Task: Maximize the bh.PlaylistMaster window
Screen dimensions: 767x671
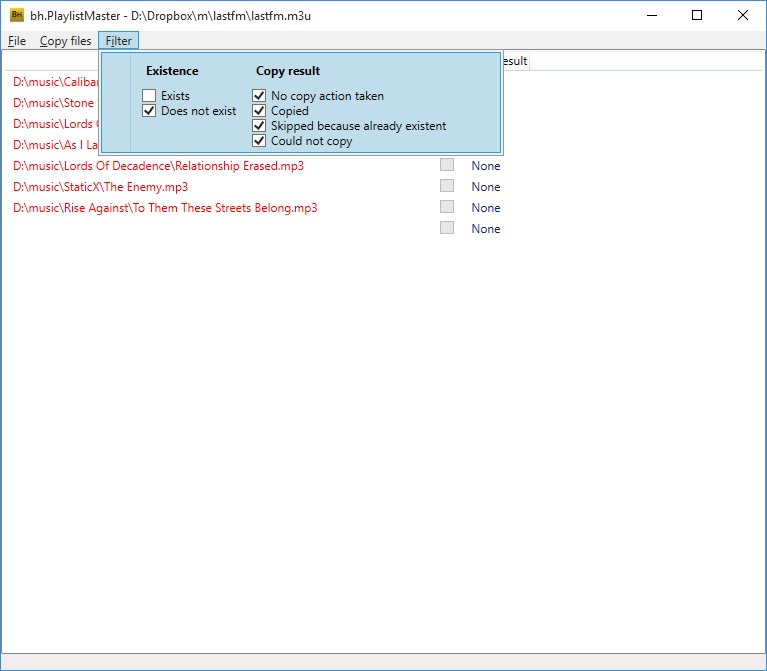Action: [697, 15]
